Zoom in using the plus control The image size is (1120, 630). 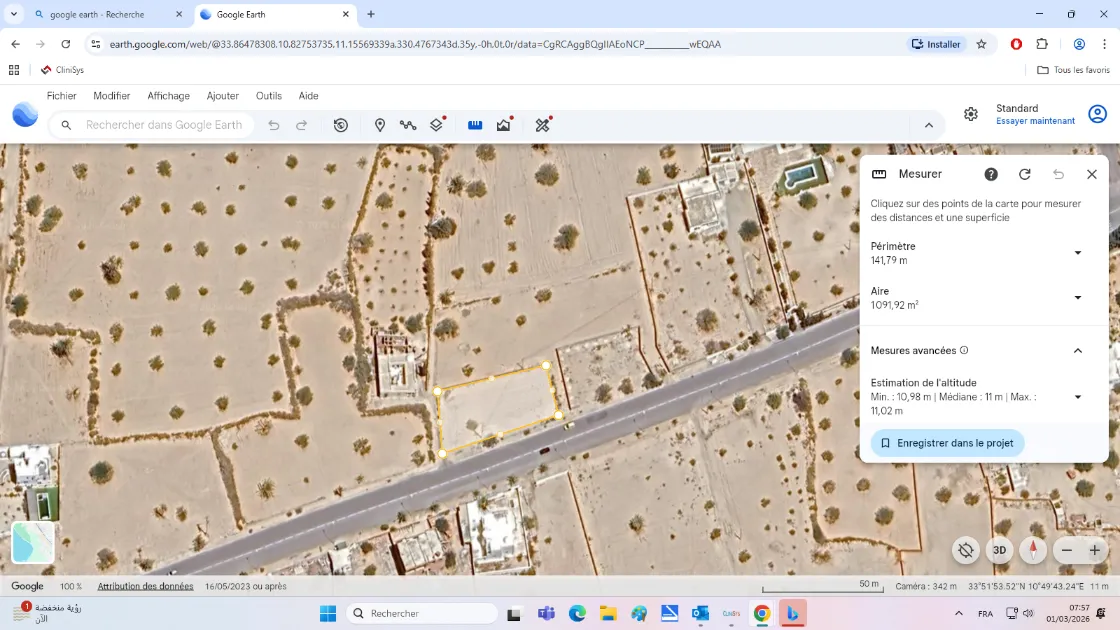tap(1093, 550)
